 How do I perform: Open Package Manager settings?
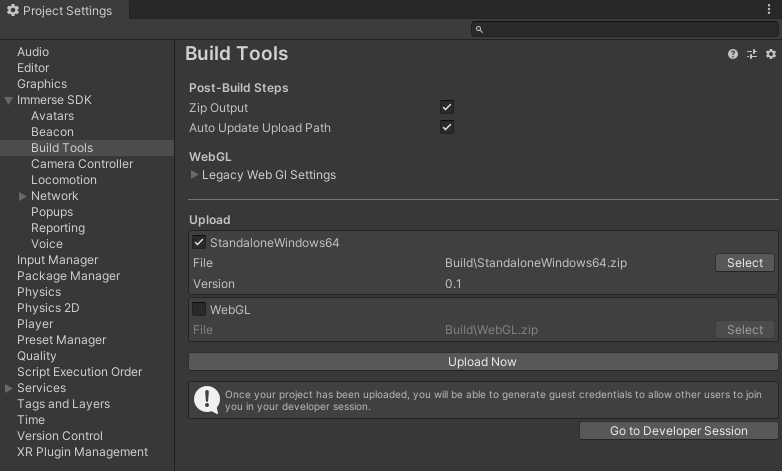coord(68,276)
